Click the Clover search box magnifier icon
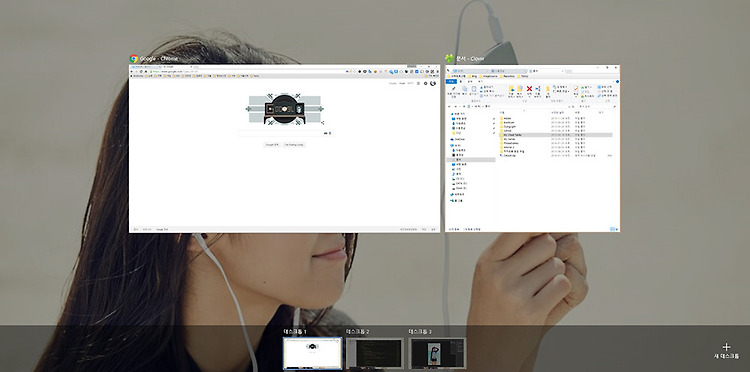The height and width of the screenshot is (372, 750). point(616,107)
